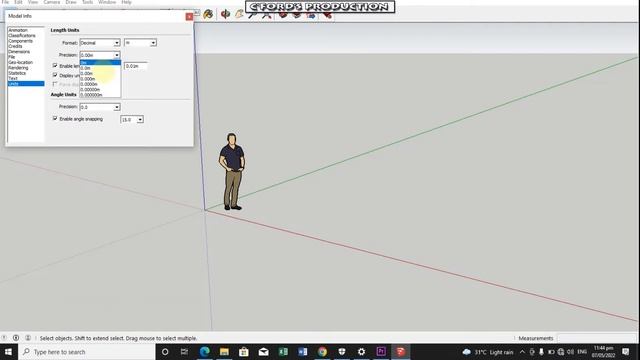Open the weather widget showing Light rain
Screen dimensions: 640x360
point(488,352)
